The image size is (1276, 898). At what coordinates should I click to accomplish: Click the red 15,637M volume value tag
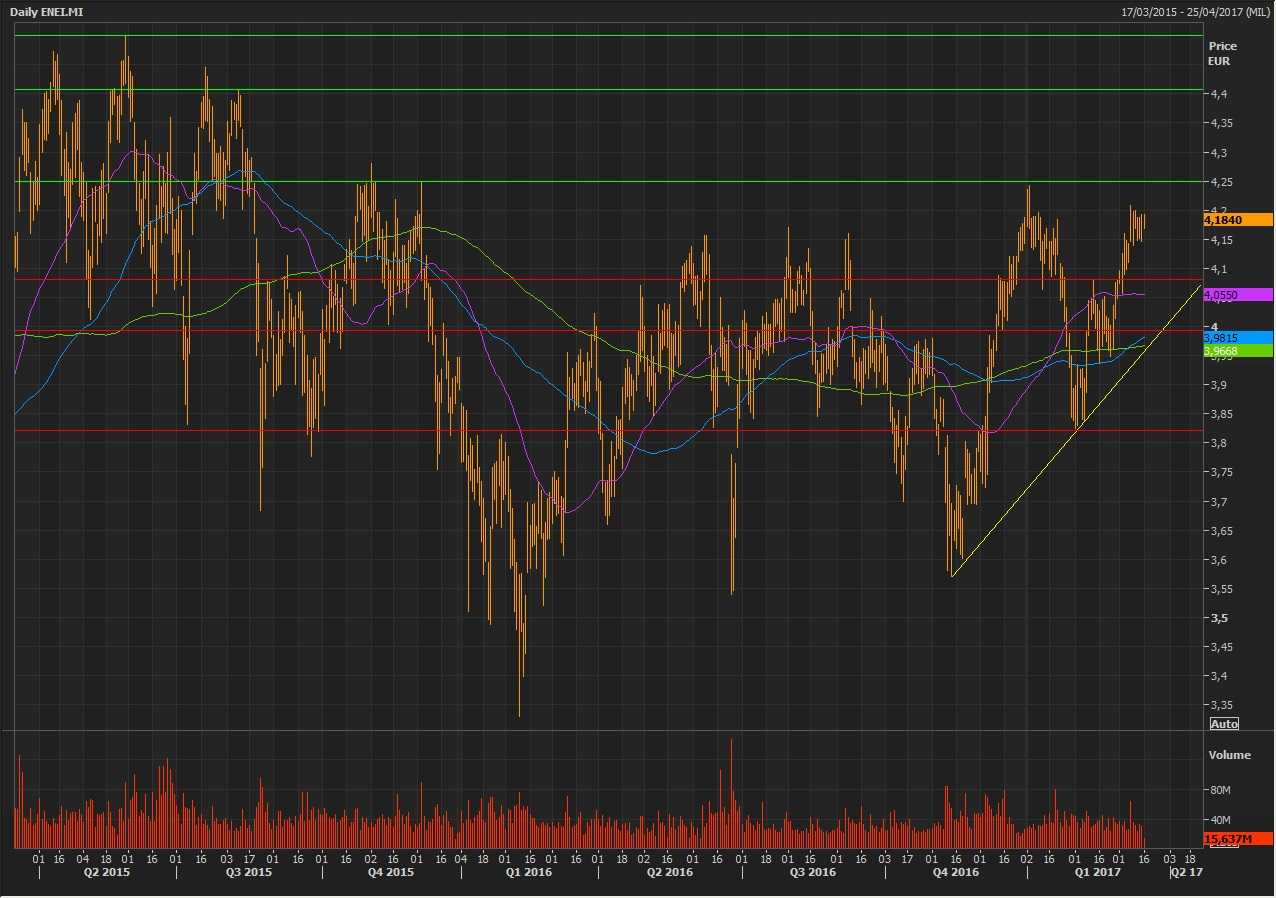1238,839
